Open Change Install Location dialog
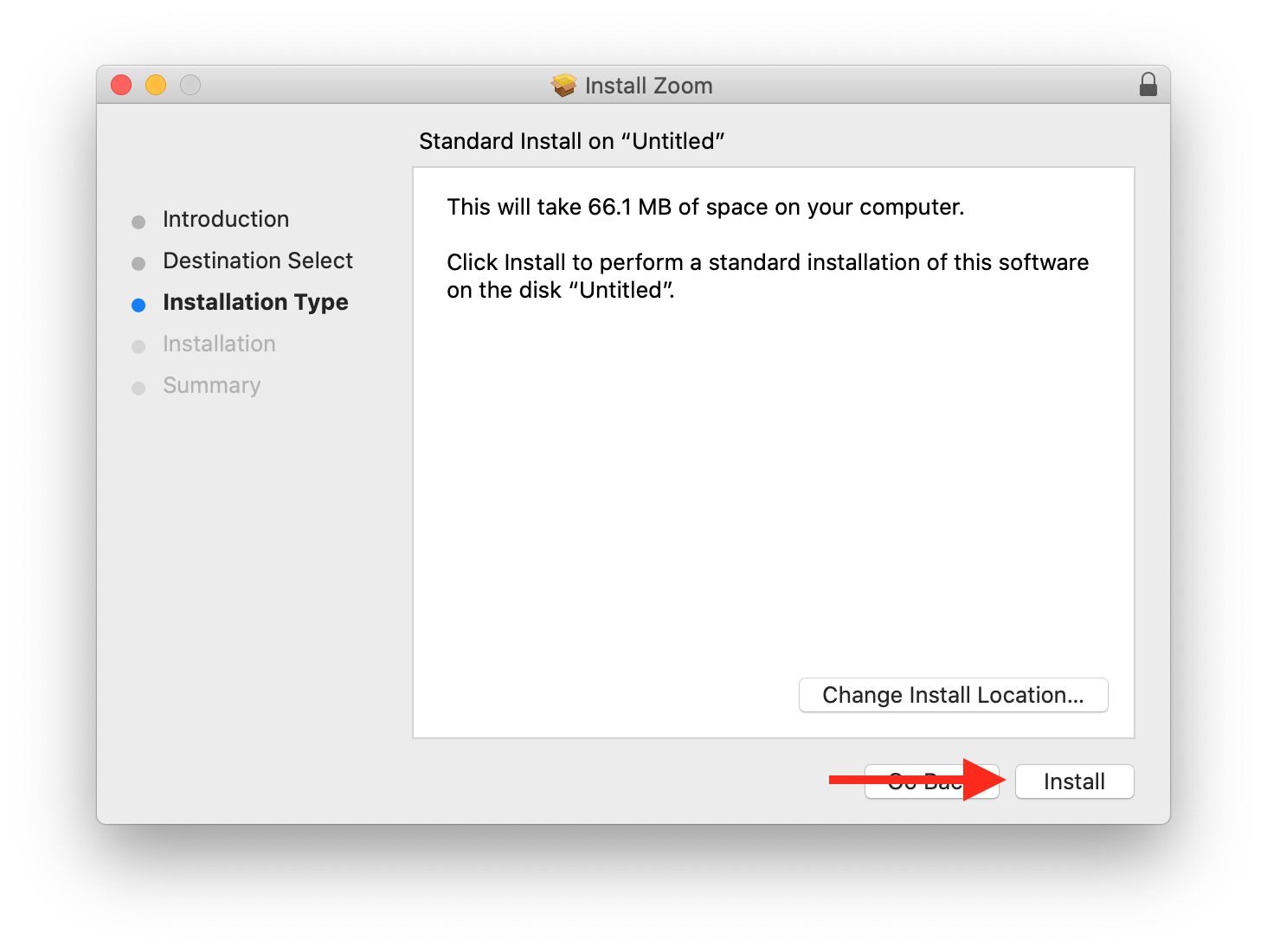Image resolution: width=1267 pixels, height=952 pixels. 953,695
